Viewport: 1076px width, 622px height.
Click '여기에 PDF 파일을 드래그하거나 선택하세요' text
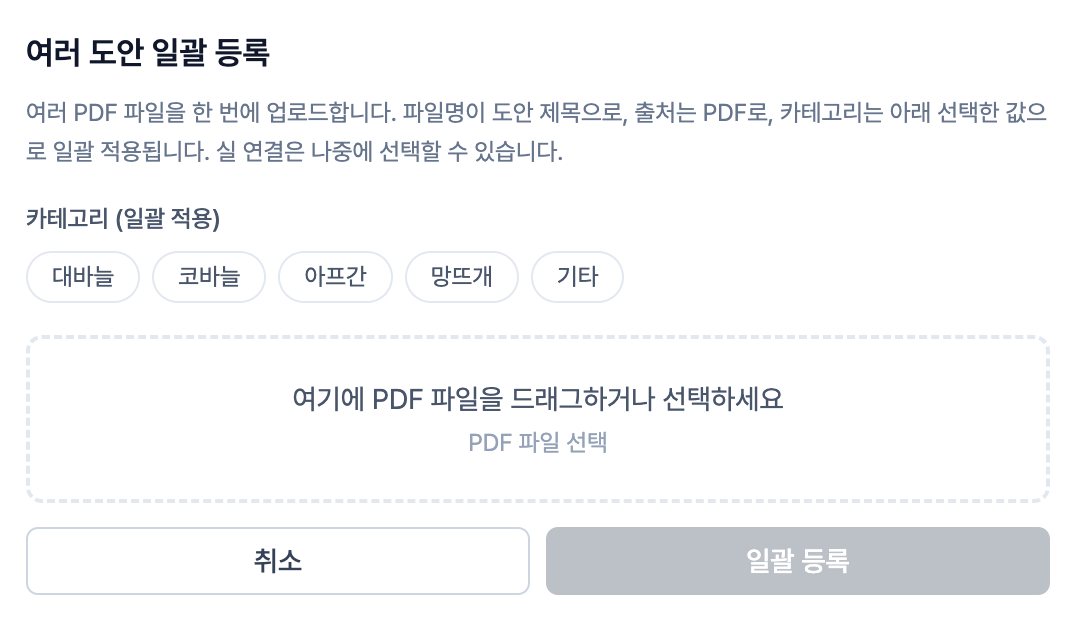537,399
